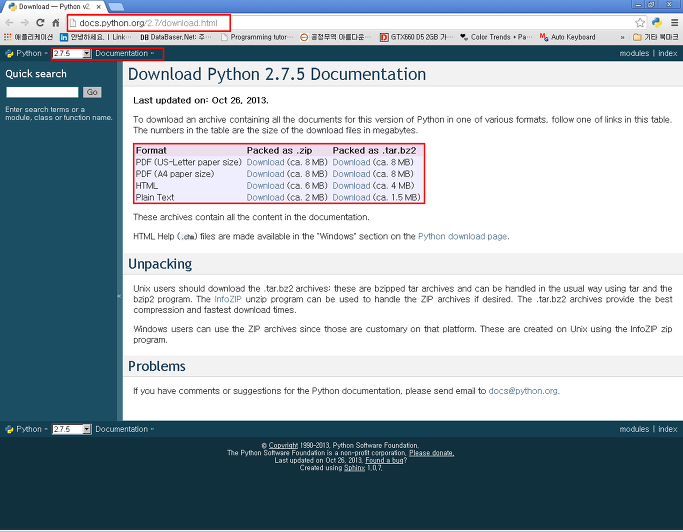Open index link in bottom navigation
This screenshot has height=532, width=683.
[668, 429]
